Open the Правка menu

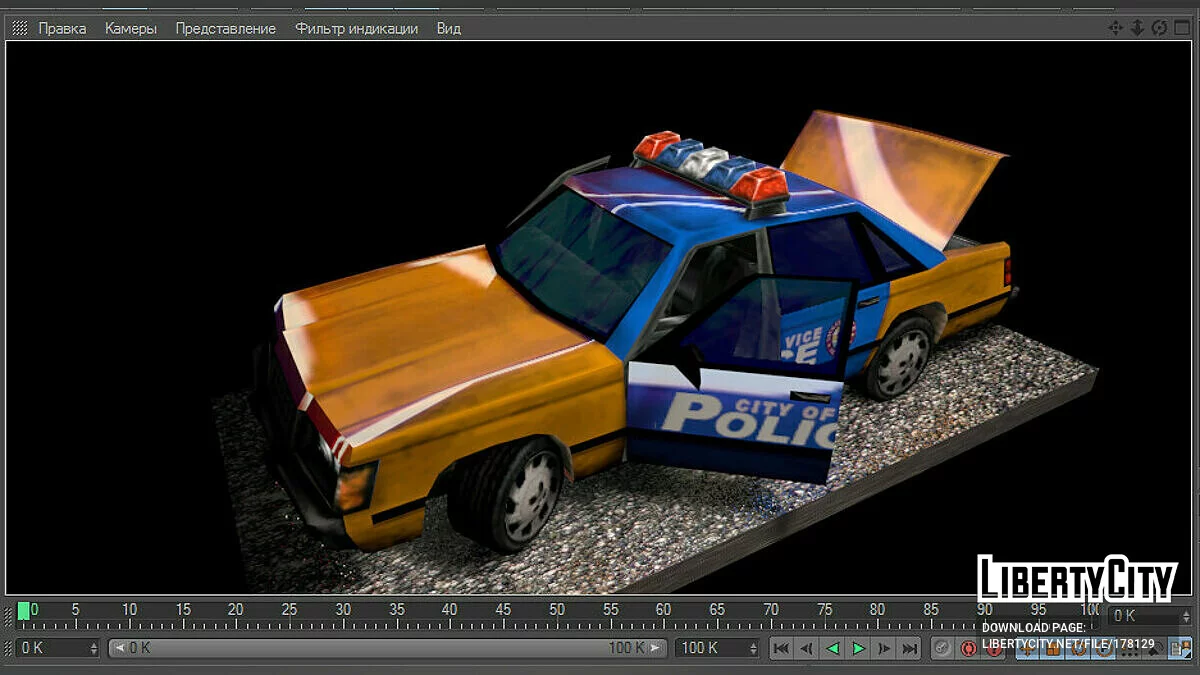pos(62,28)
